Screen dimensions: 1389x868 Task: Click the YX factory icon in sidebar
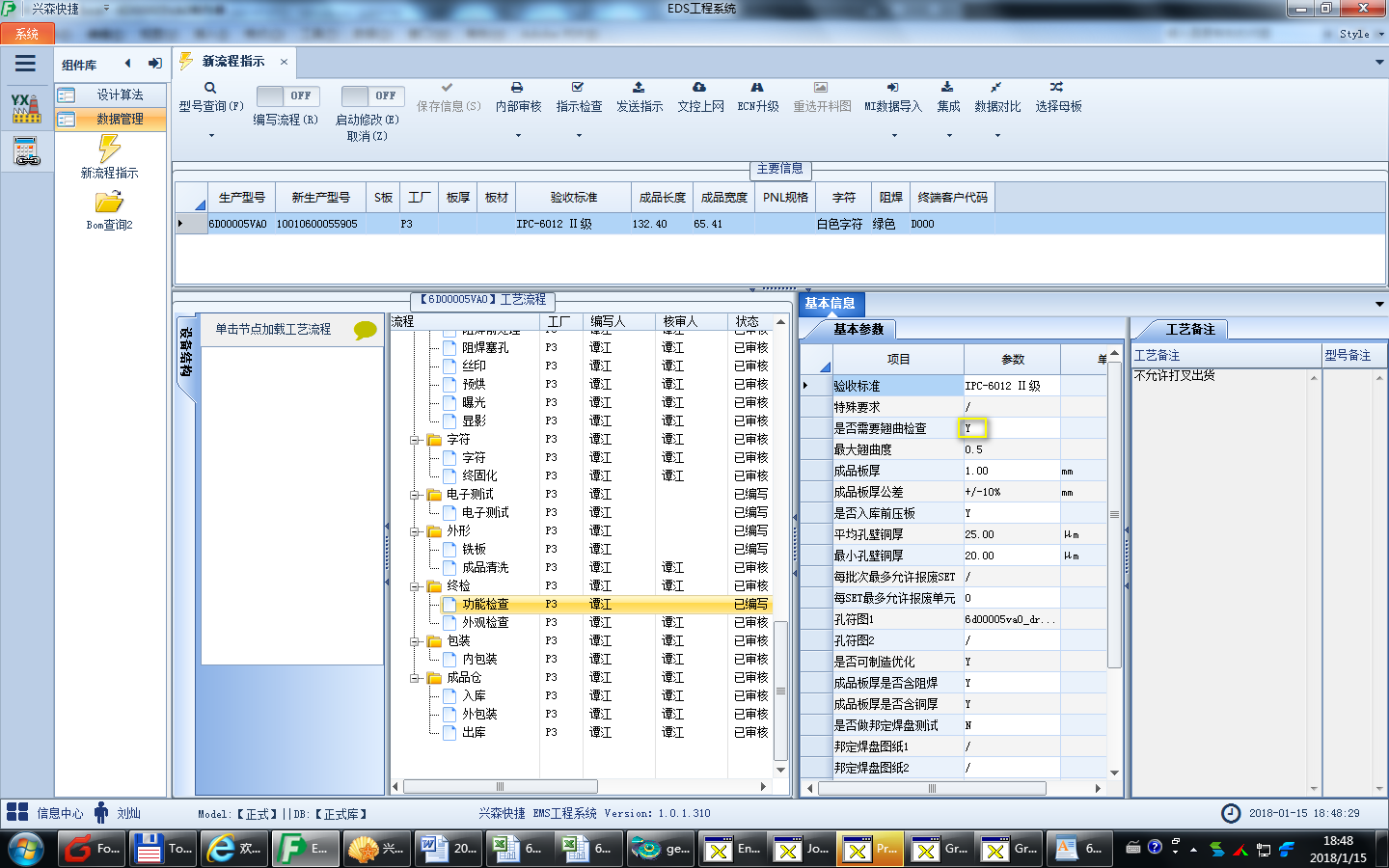pyautogui.click(x=26, y=108)
